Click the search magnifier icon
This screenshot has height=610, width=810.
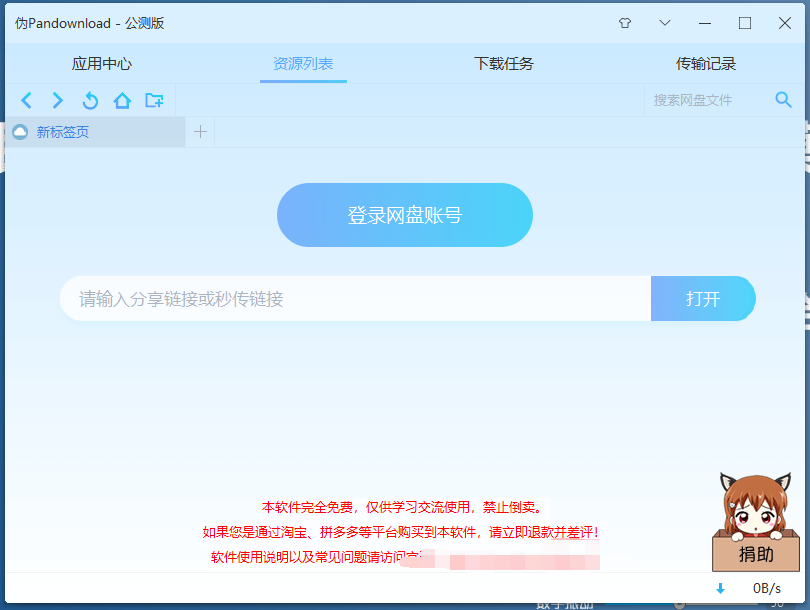pos(783,99)
